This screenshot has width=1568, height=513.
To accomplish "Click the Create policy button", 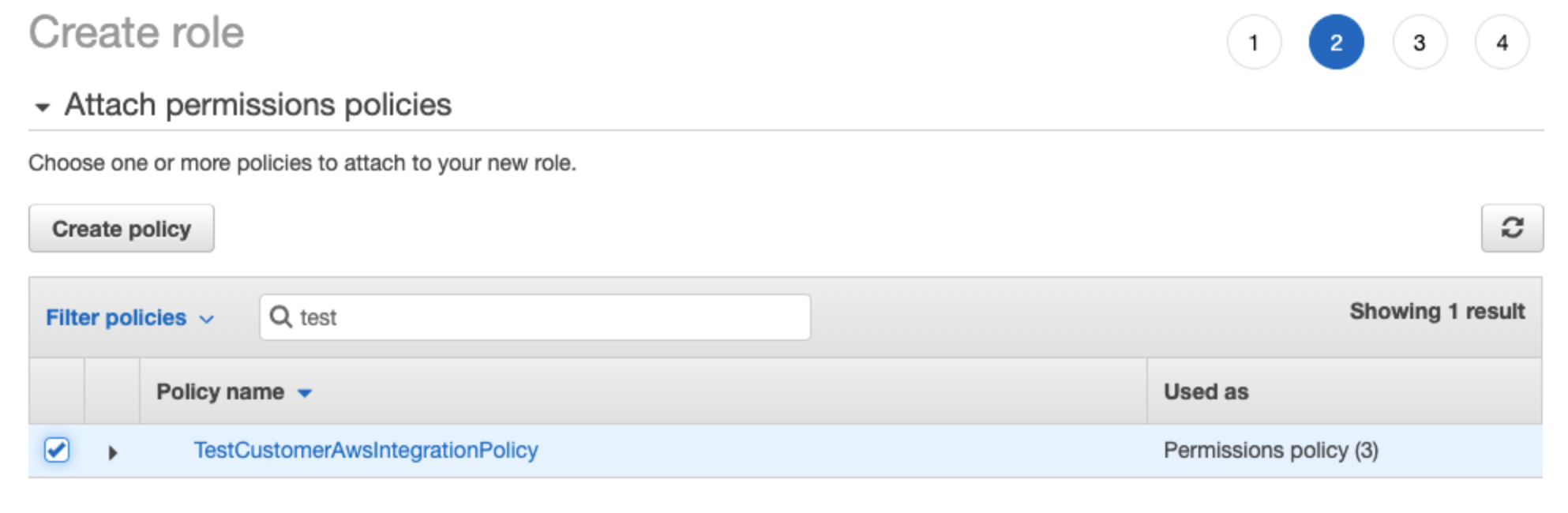I will click(x=122, y=228).
